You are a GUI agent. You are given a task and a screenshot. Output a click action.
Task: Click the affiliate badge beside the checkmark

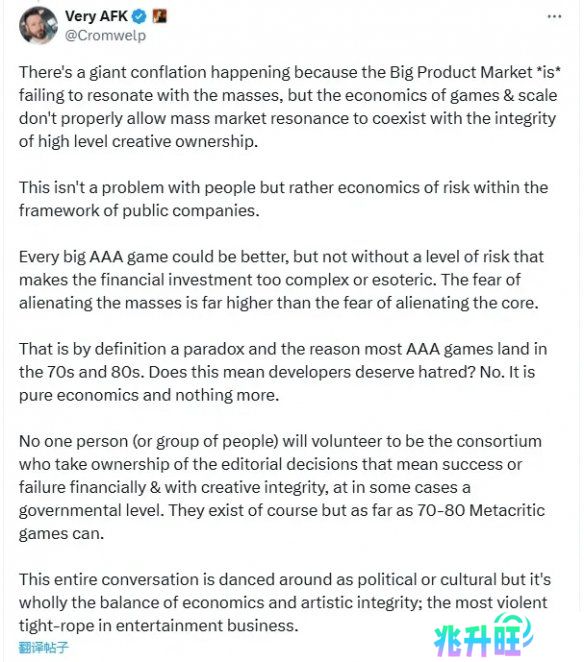[159, 16]
